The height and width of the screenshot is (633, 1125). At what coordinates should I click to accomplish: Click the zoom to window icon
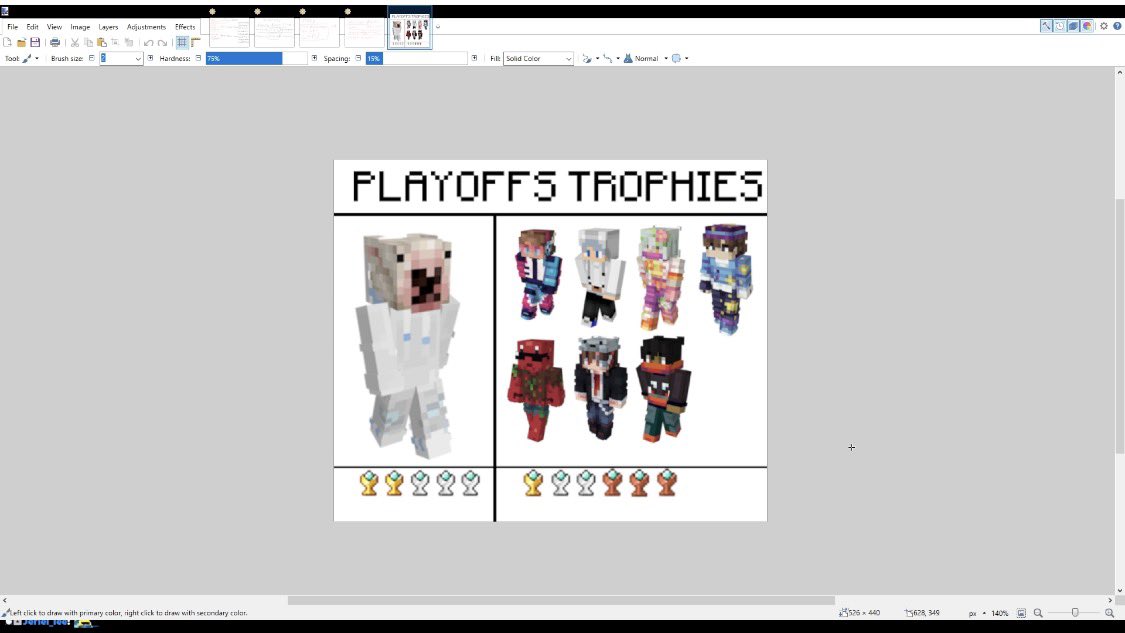tap(1021, 613)
